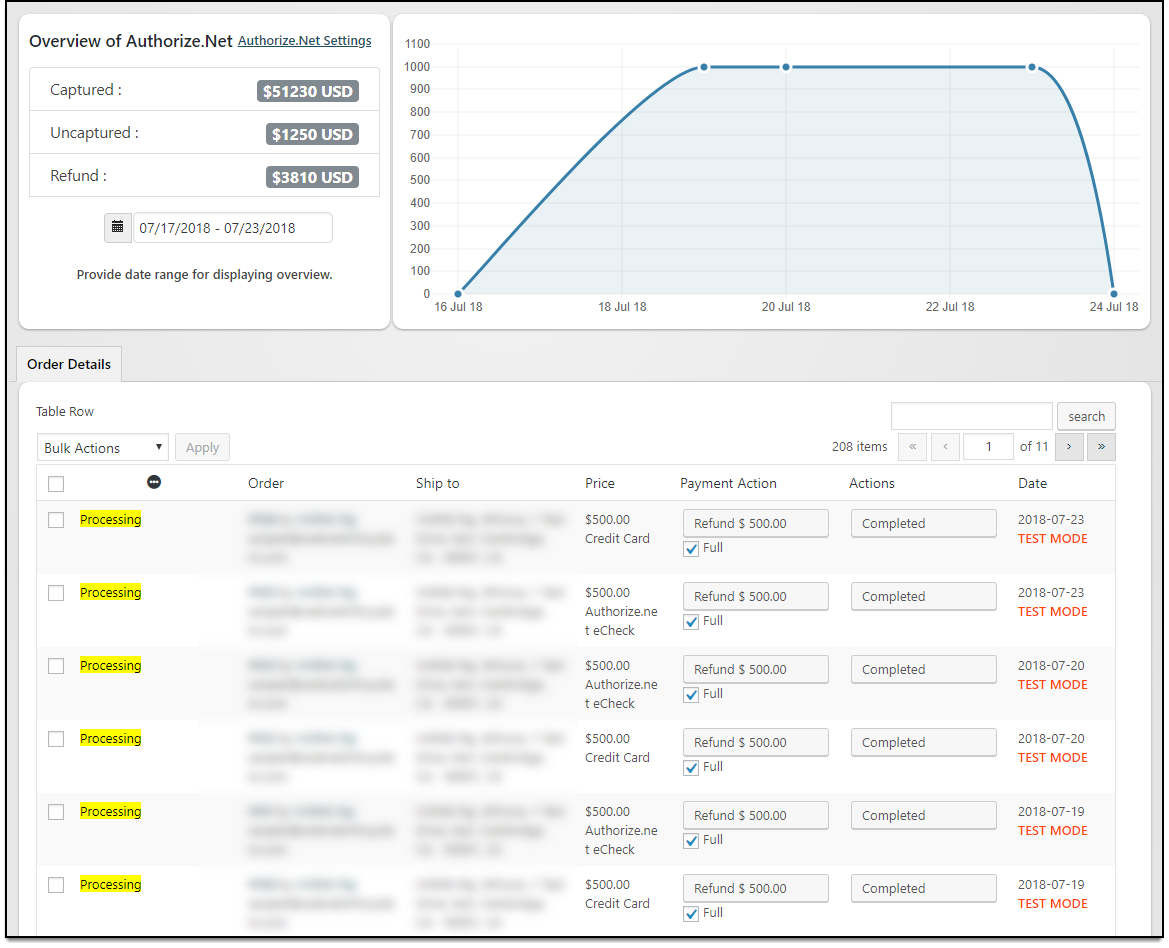The width and height of the screenshot is (1169, 948).
Task: Click the 208 items count text
Action: pyautogui.click(x=860, y=446)
